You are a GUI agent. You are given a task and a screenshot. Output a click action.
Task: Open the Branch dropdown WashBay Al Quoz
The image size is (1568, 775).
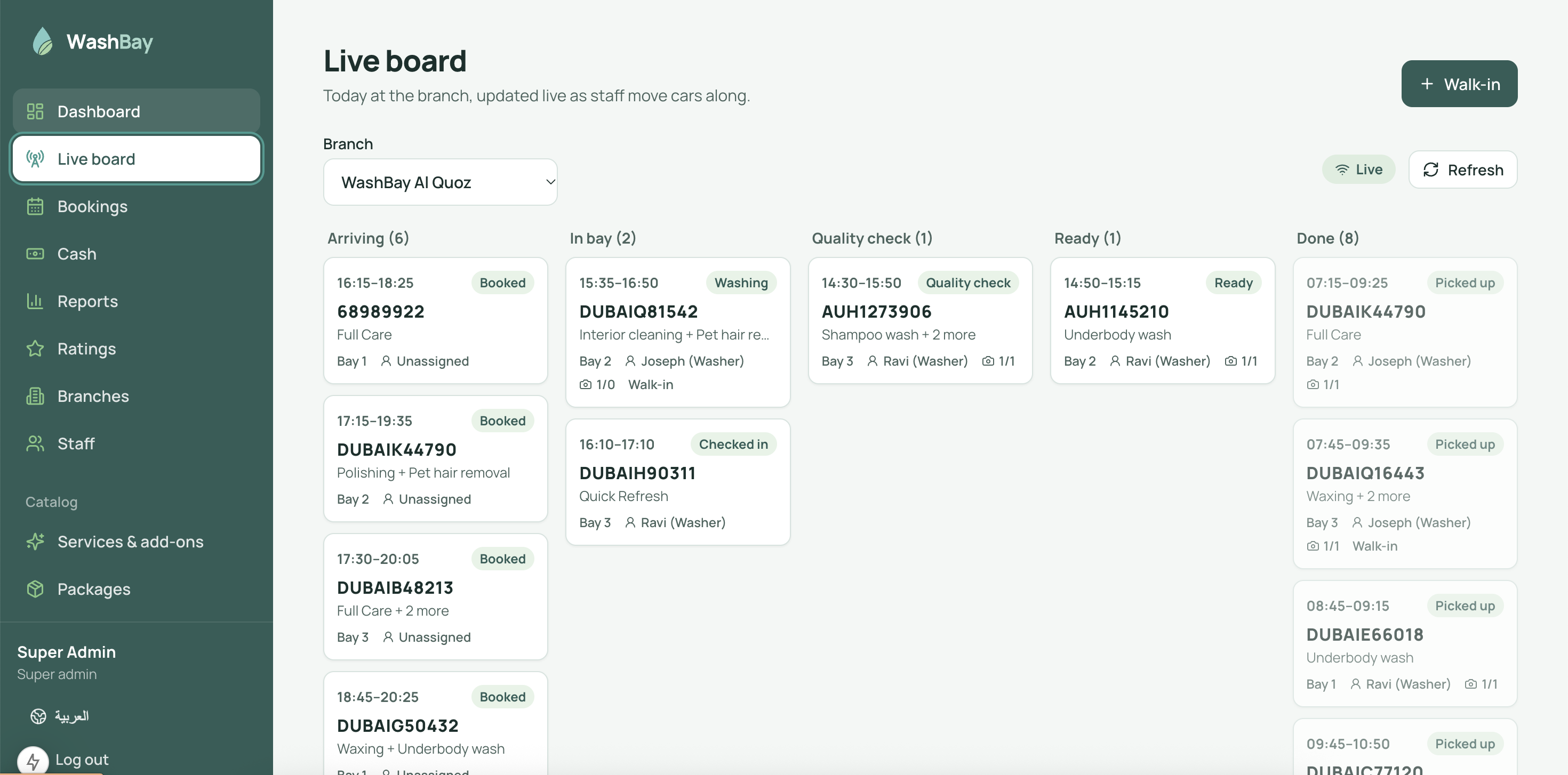[440, 182]
